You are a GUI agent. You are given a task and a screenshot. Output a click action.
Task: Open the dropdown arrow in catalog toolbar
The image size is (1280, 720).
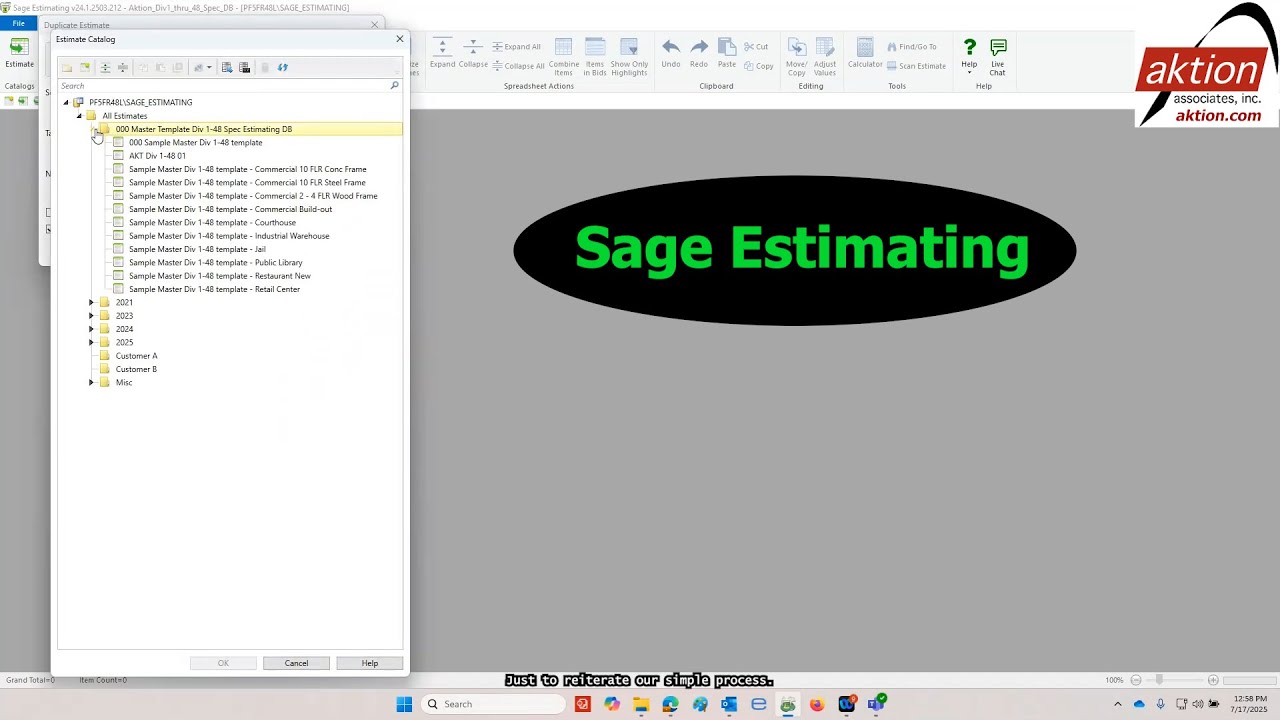point(209,68)
